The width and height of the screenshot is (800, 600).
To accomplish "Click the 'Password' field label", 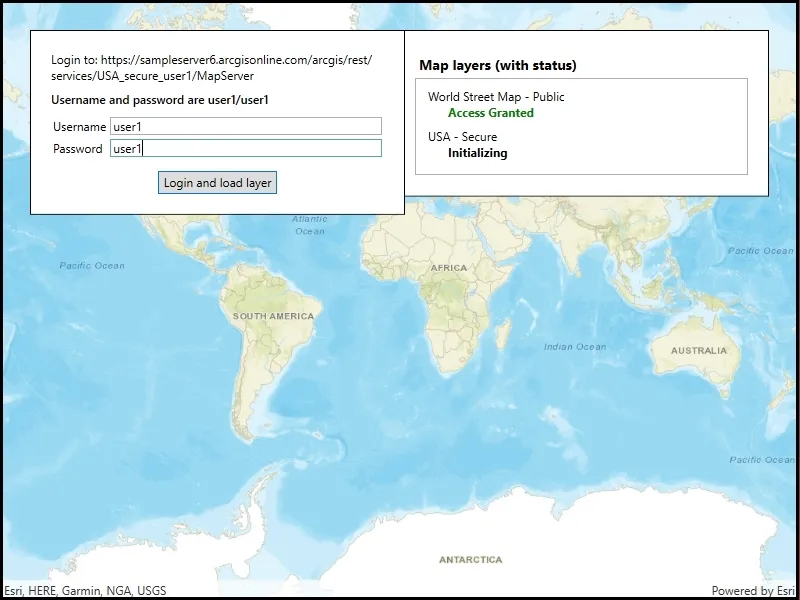I will [78, 148].
